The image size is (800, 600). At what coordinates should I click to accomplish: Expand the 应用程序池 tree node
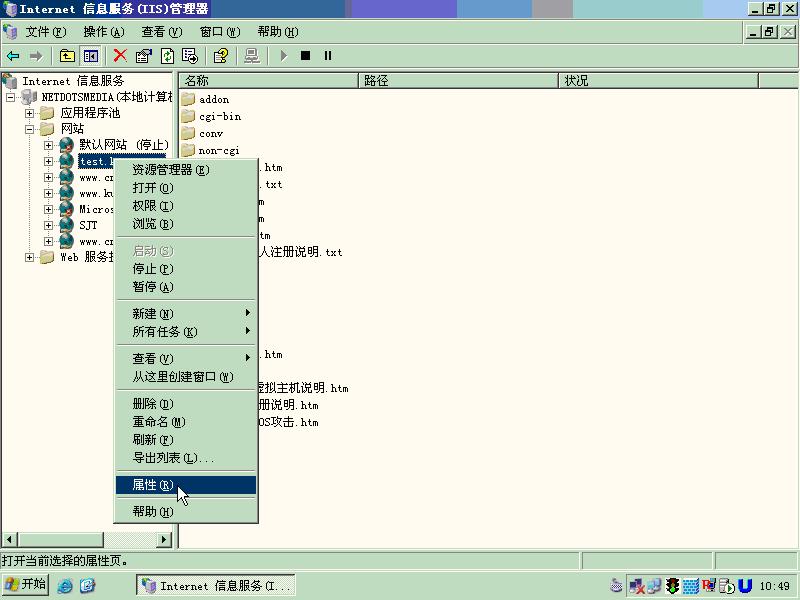pyautogui.click(x=30, y=113)
